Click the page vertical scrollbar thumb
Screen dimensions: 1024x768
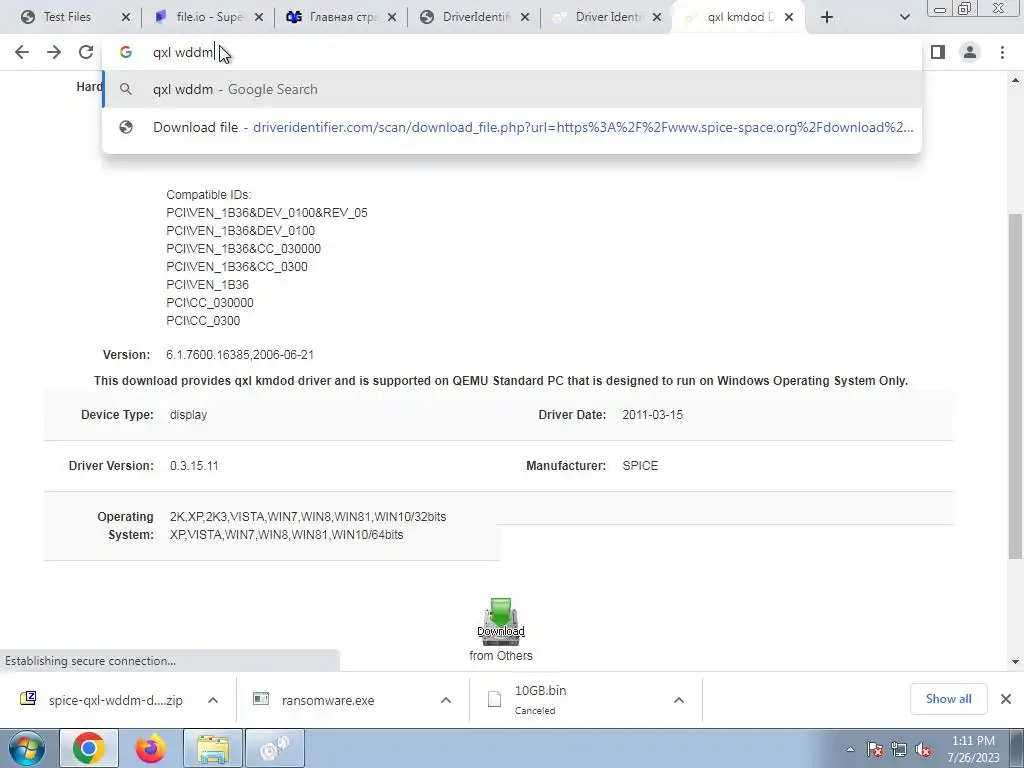1016,385
